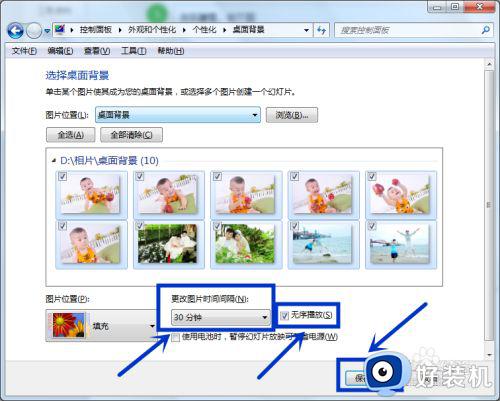500x401 pixels.
Task: Expand breadcrumb arrow after 外观和个性化
Action: tap(184, 30)
